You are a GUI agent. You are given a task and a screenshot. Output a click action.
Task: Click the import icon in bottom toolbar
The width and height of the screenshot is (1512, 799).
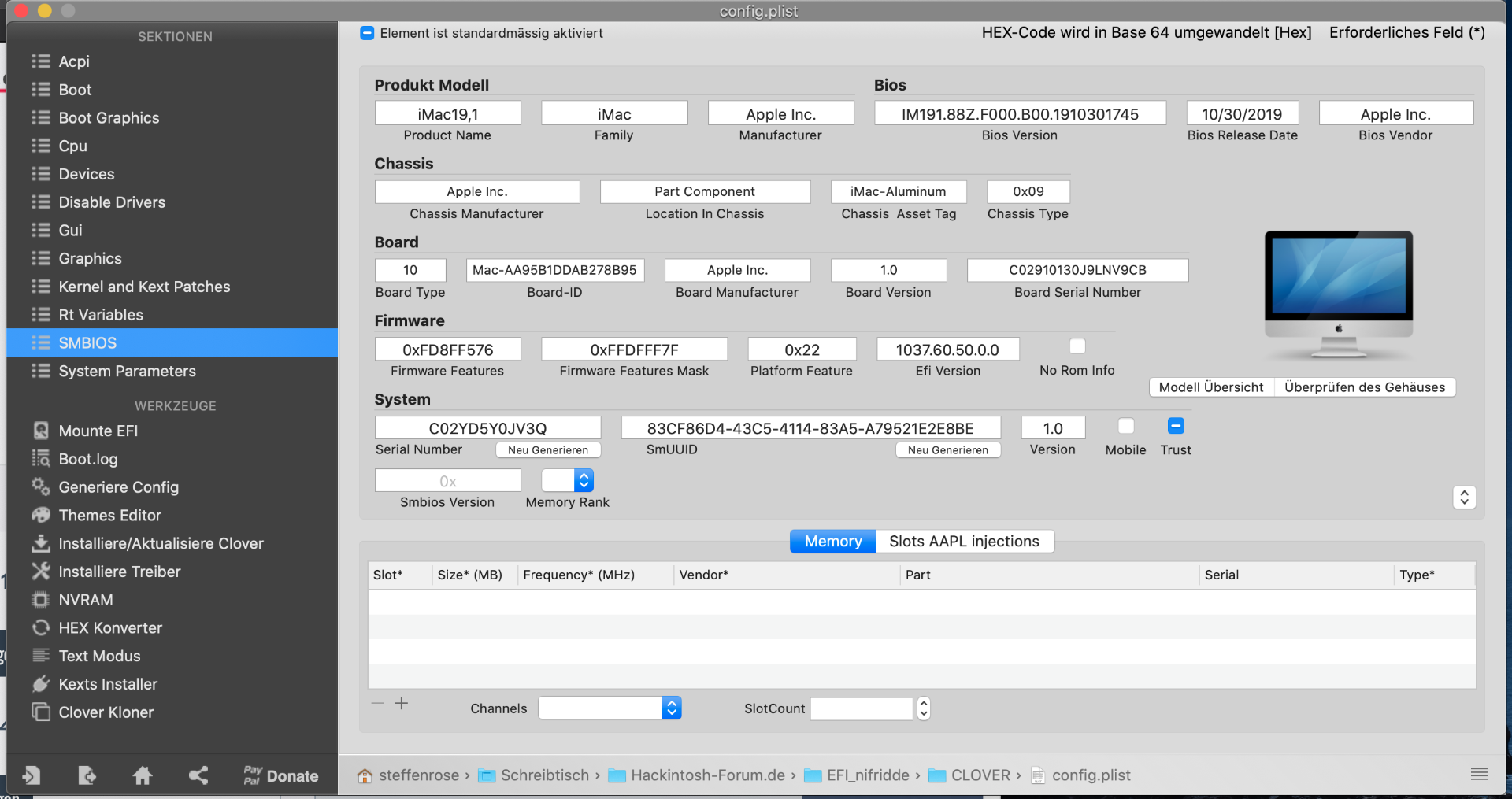[31, 776]
